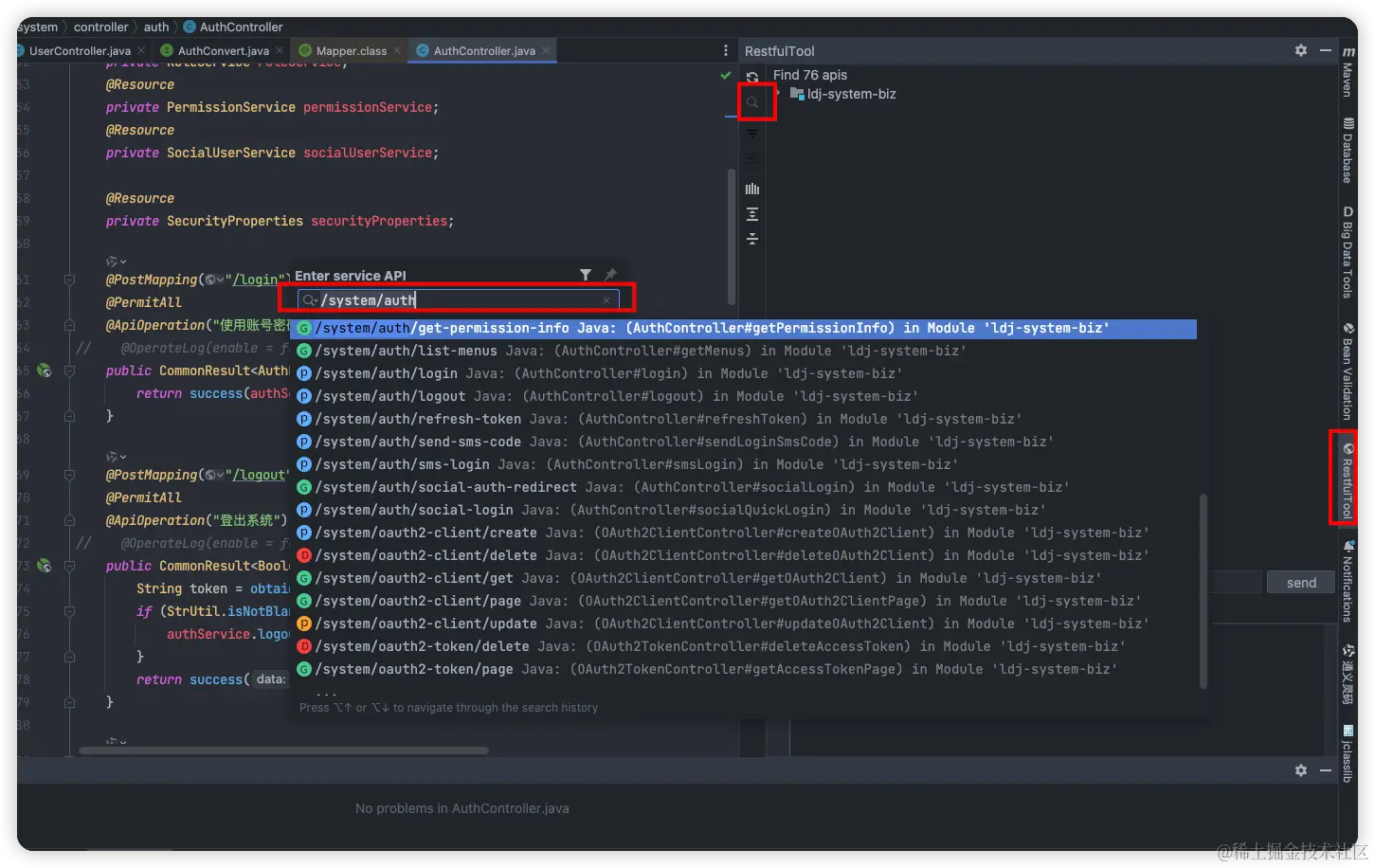Open the inlay hint above @PostMapping logout
This screenshot has width=1375, height=868.
[116, 456]
